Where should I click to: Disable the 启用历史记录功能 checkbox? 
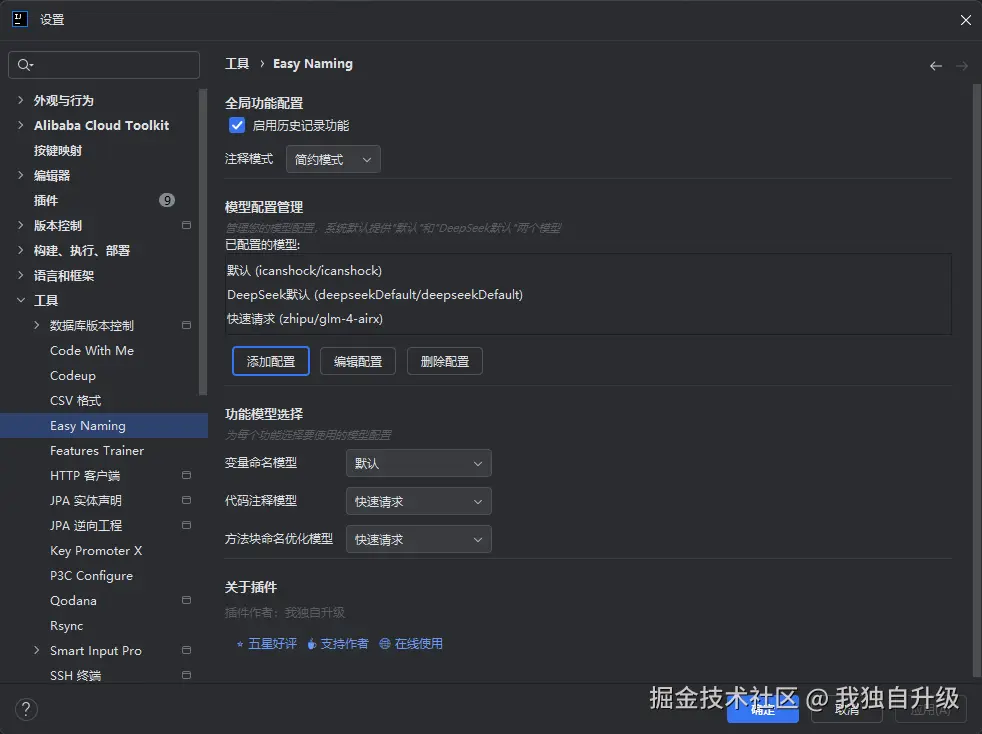pos(237,125)
